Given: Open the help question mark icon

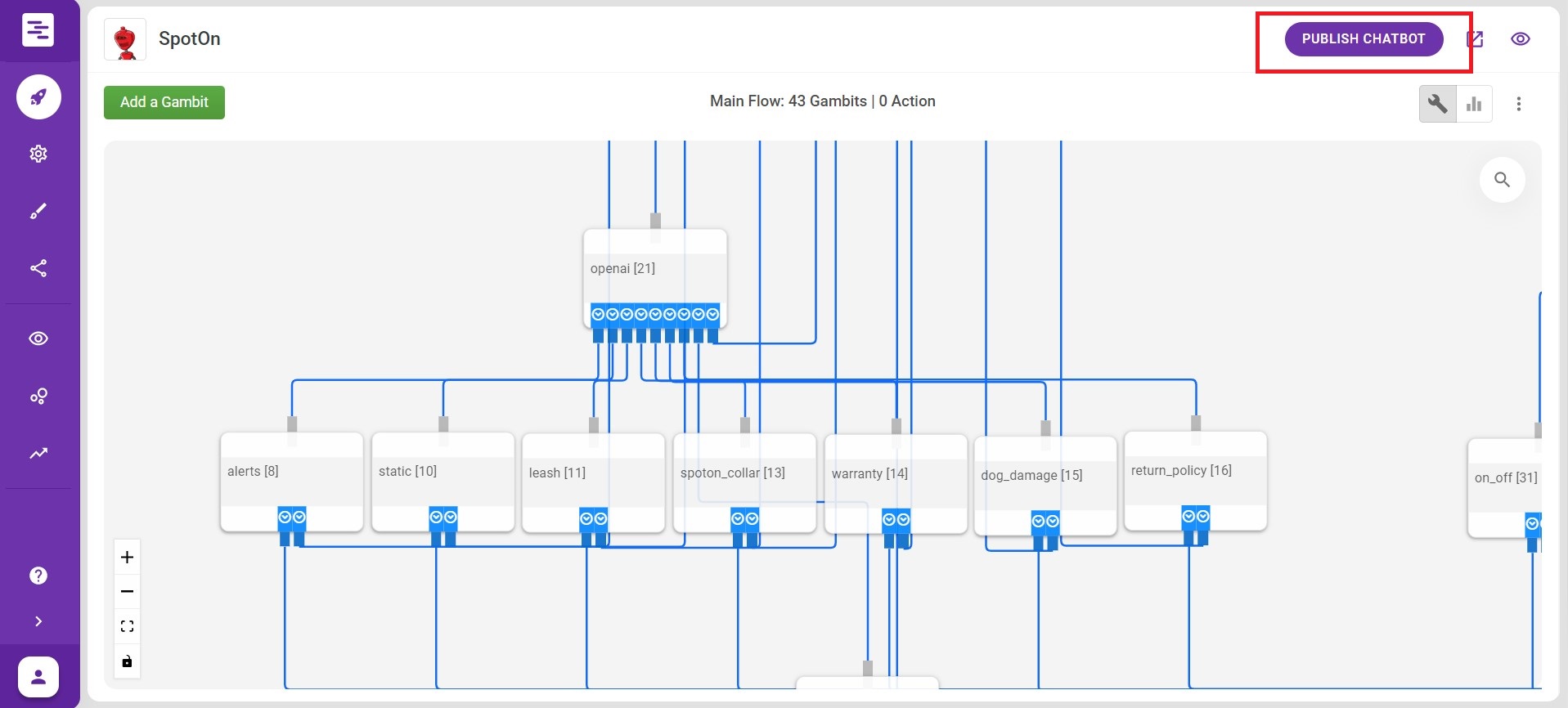Looking at the screenshot, I should pyautogui.click(x=38, y=576).
